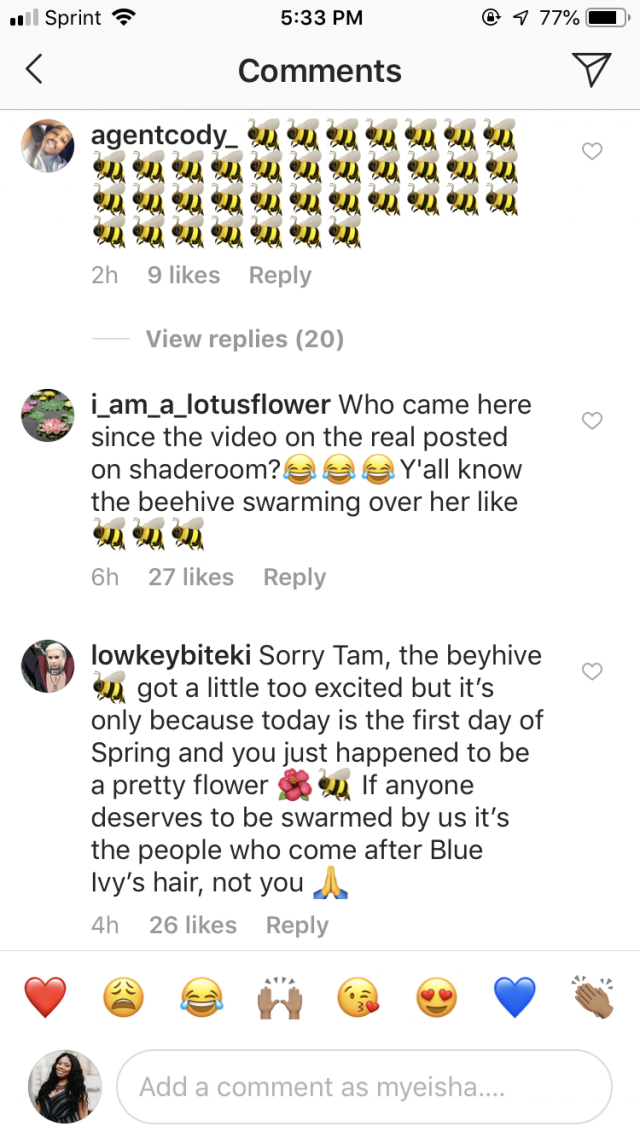
Task: View 27 likes on lotusflower comment
Action: (x=191, y=577)
